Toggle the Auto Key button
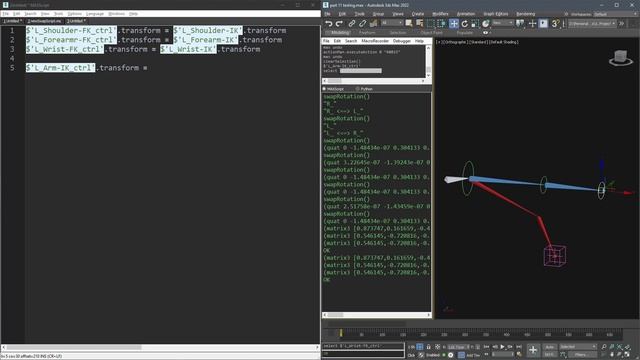 549,347
